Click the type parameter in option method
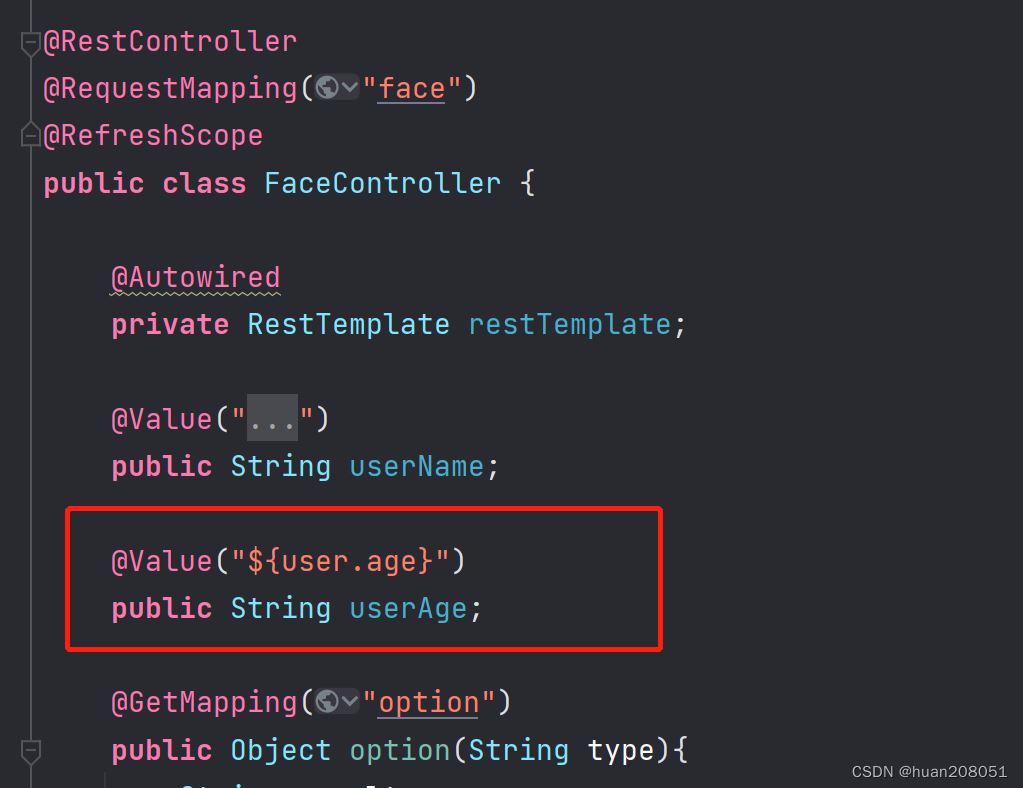The width and height of the screenshot is (1023, 788). point(620,751)
